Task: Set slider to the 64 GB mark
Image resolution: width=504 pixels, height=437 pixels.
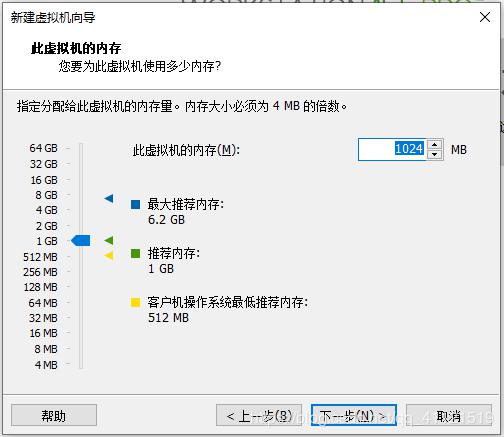Action: [x=81, y=148]
